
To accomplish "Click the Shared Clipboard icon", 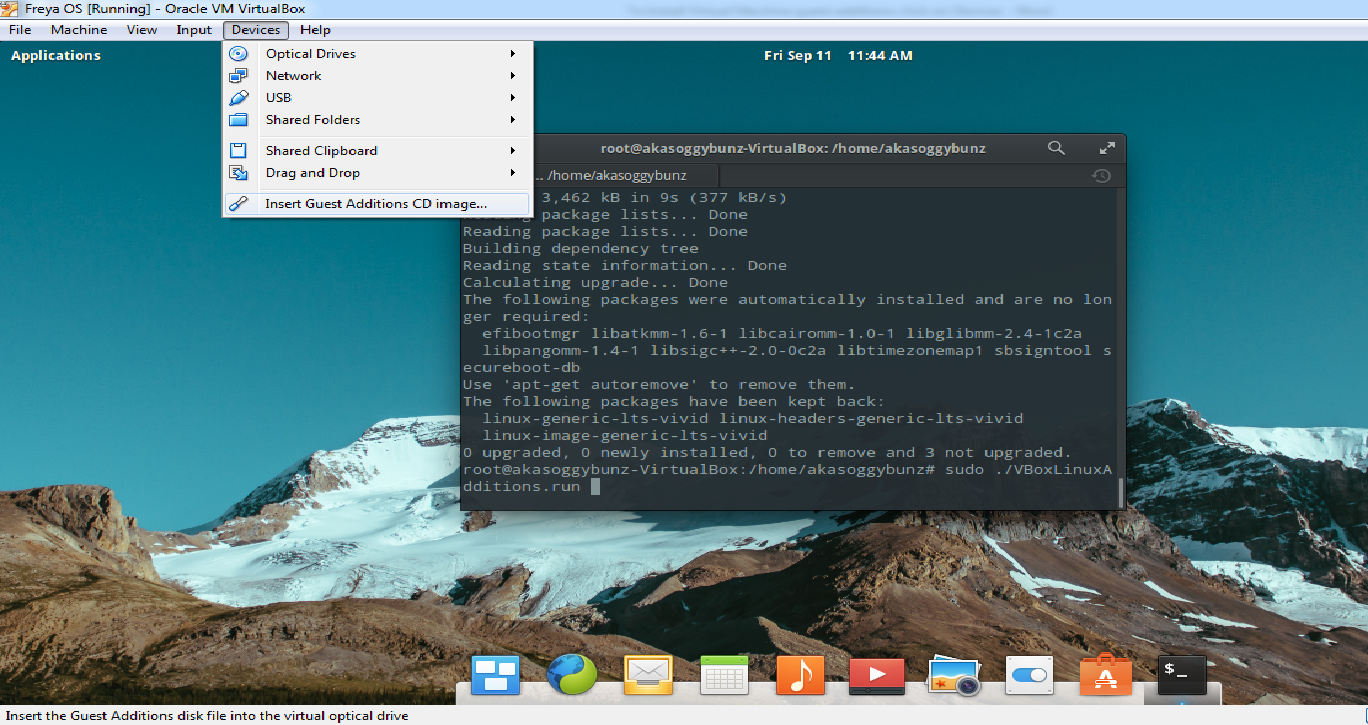I will 238,151.
